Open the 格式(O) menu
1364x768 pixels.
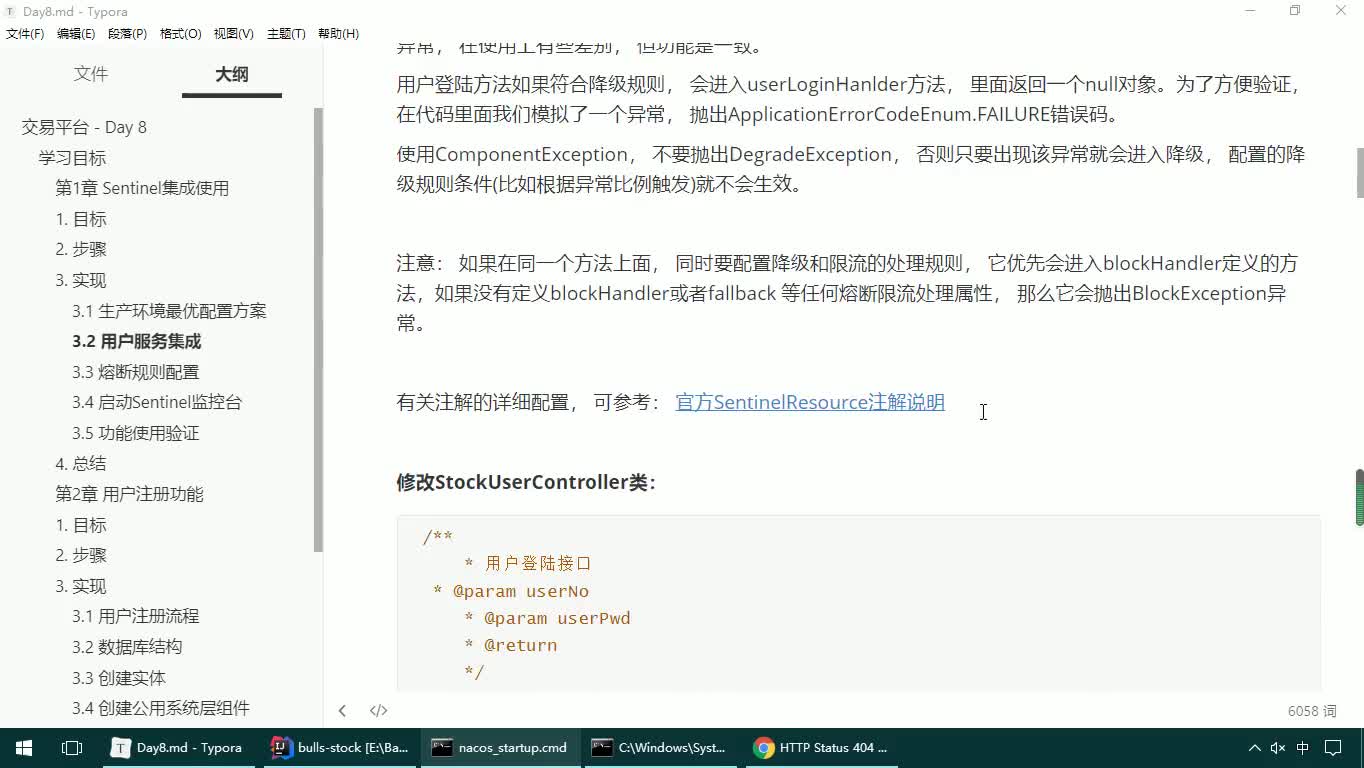click(180, 33)
